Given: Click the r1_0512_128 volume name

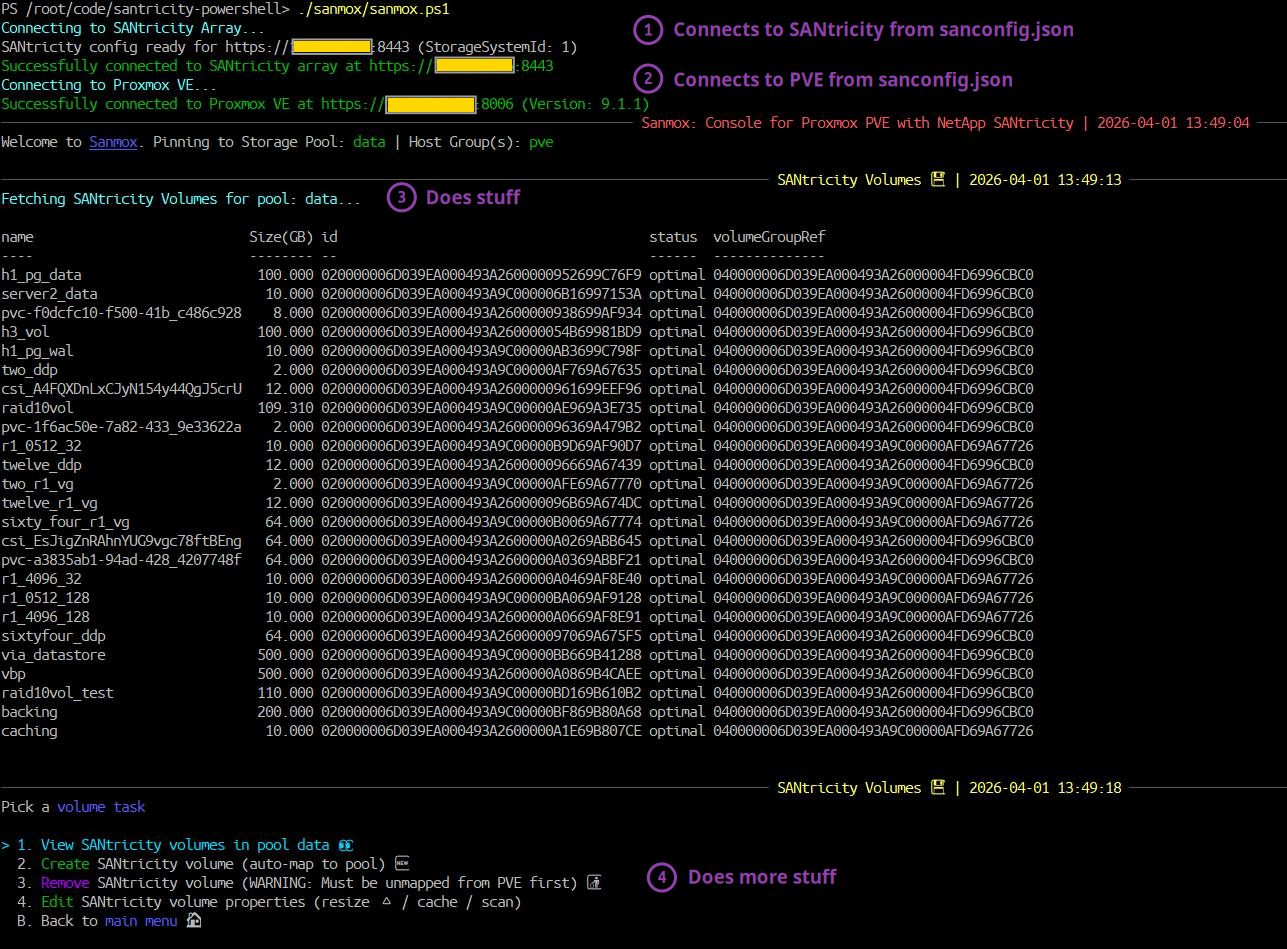Looking at the screenshot, I should point(45,598).
